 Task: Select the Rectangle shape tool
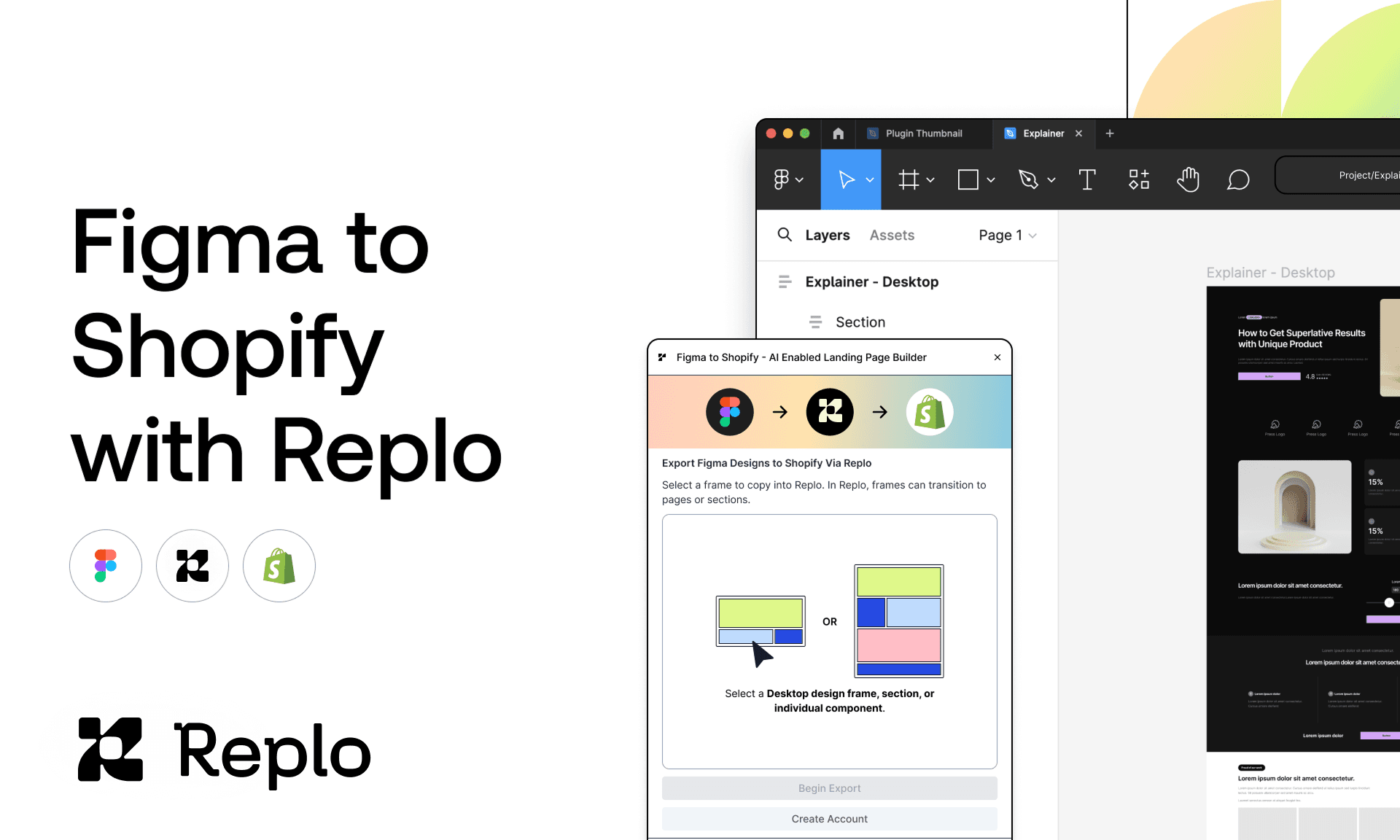[x=968, y=179]
